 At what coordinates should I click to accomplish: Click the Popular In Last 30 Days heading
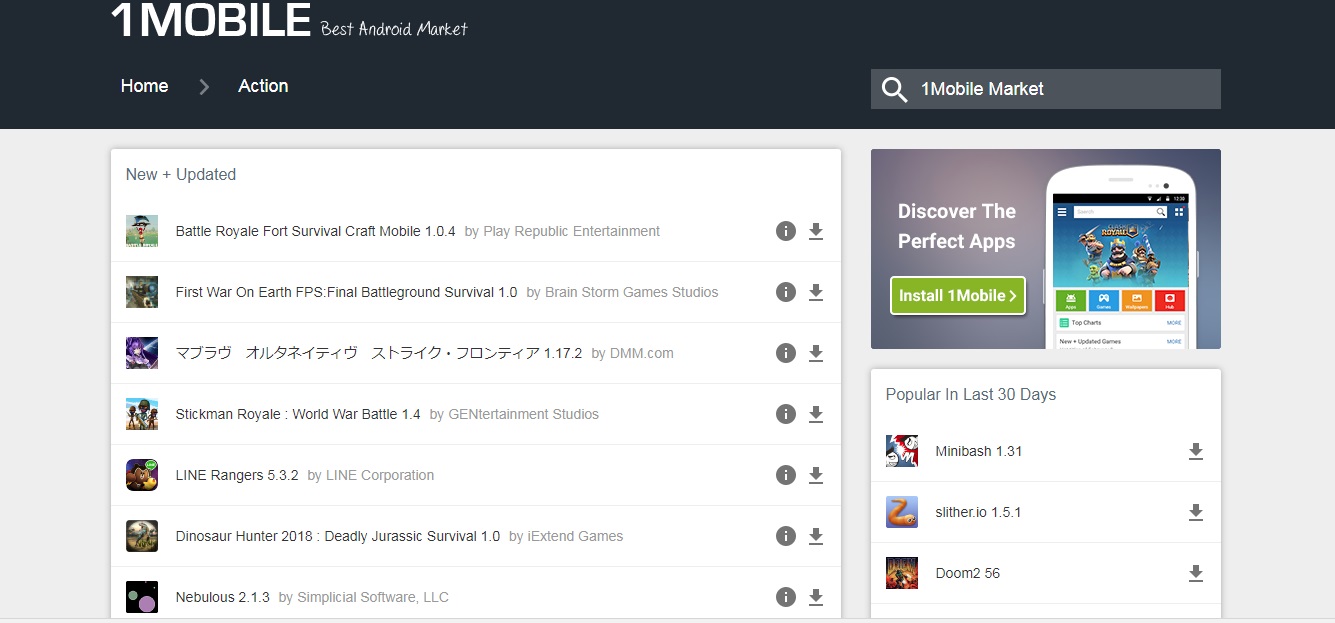tap(971, 394)
